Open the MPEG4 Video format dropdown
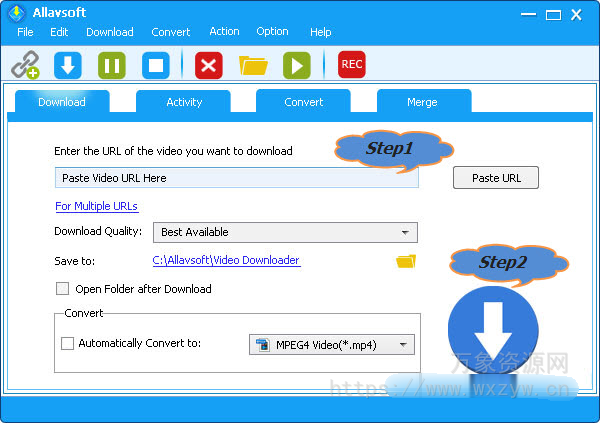This screenshot has height=423, width=600. click(x=332, y=345)
